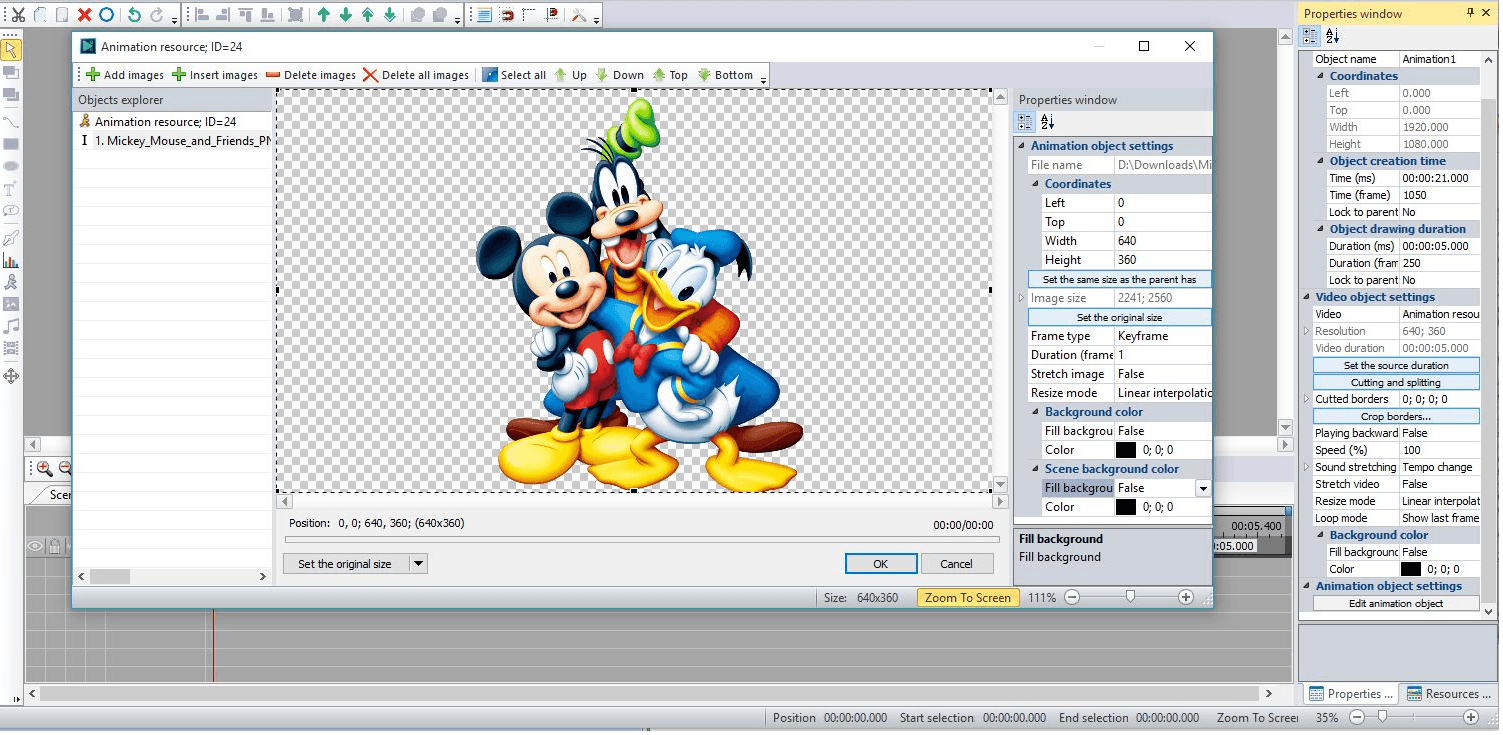Collapse Video object settings in right Properties window
Viewport: 1503px width, 735px height.
click(x=1307, y=297)
